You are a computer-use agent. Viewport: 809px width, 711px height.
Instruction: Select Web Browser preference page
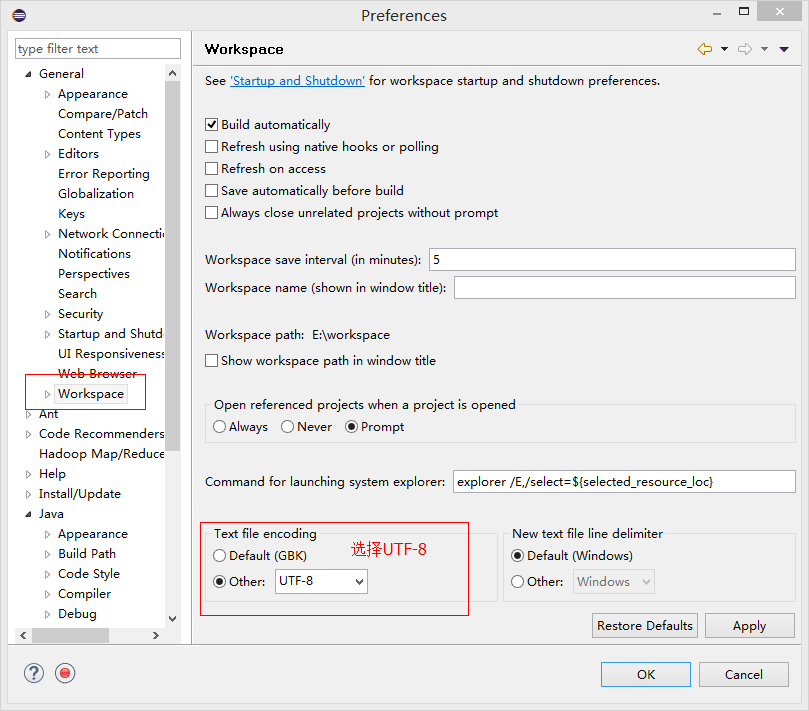(x=98, y=373)
